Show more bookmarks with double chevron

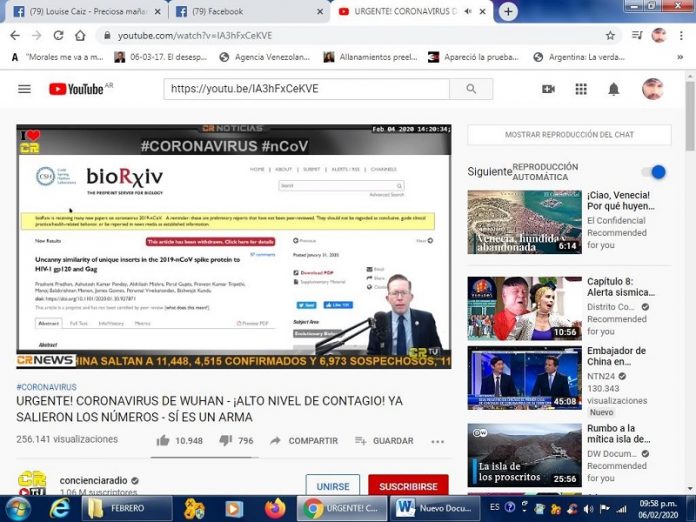click(680, 57)
